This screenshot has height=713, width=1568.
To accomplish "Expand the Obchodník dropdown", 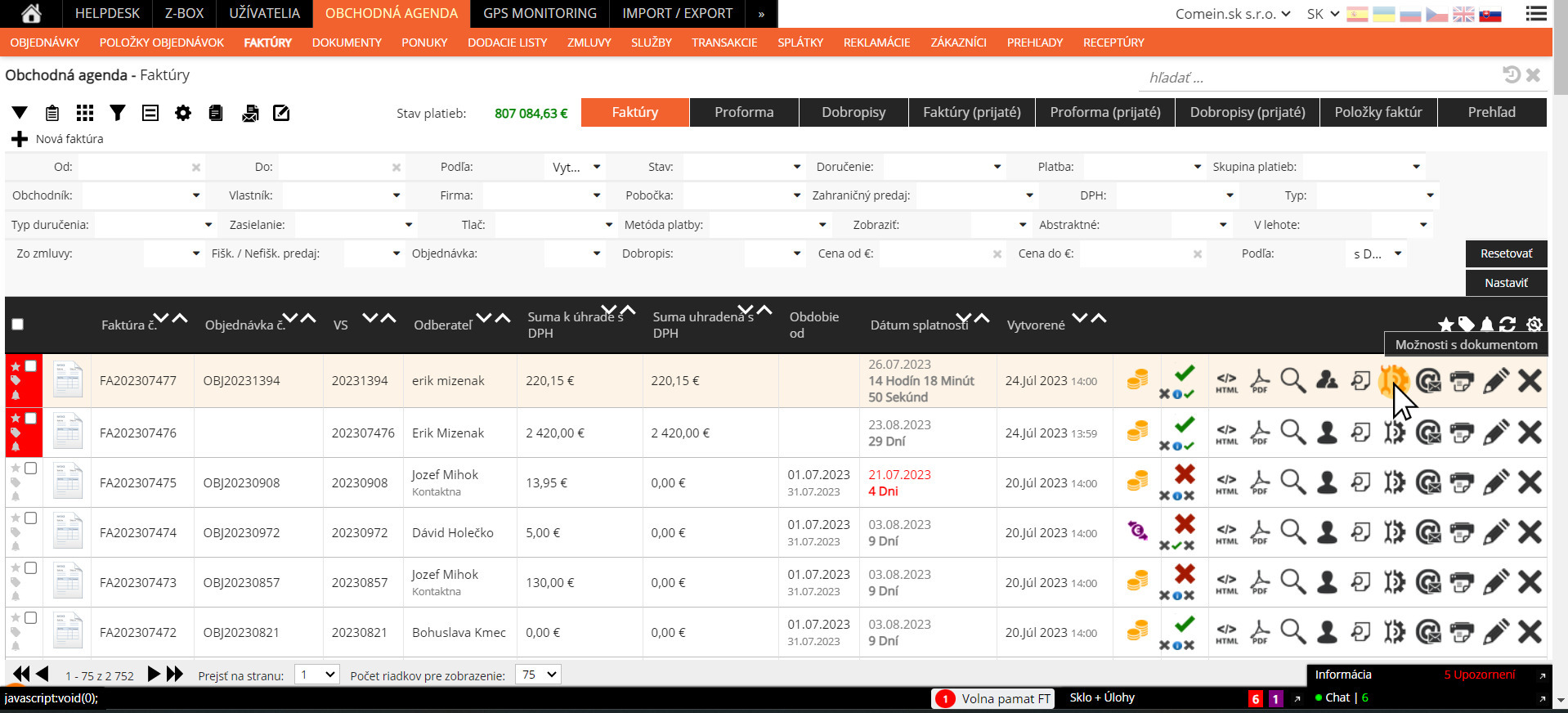I will 142,195.
